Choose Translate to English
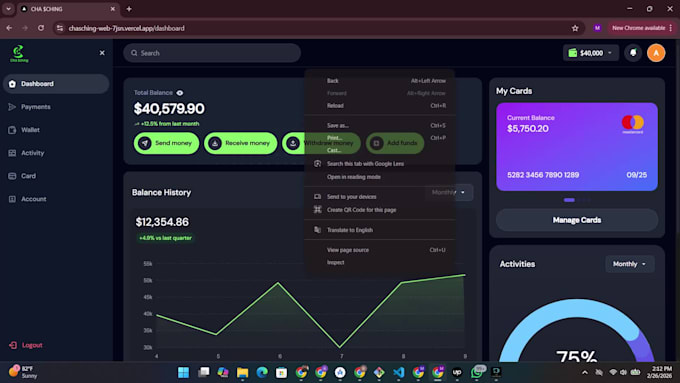The height and width of the screenshot is (383, 680). (380, 230)
